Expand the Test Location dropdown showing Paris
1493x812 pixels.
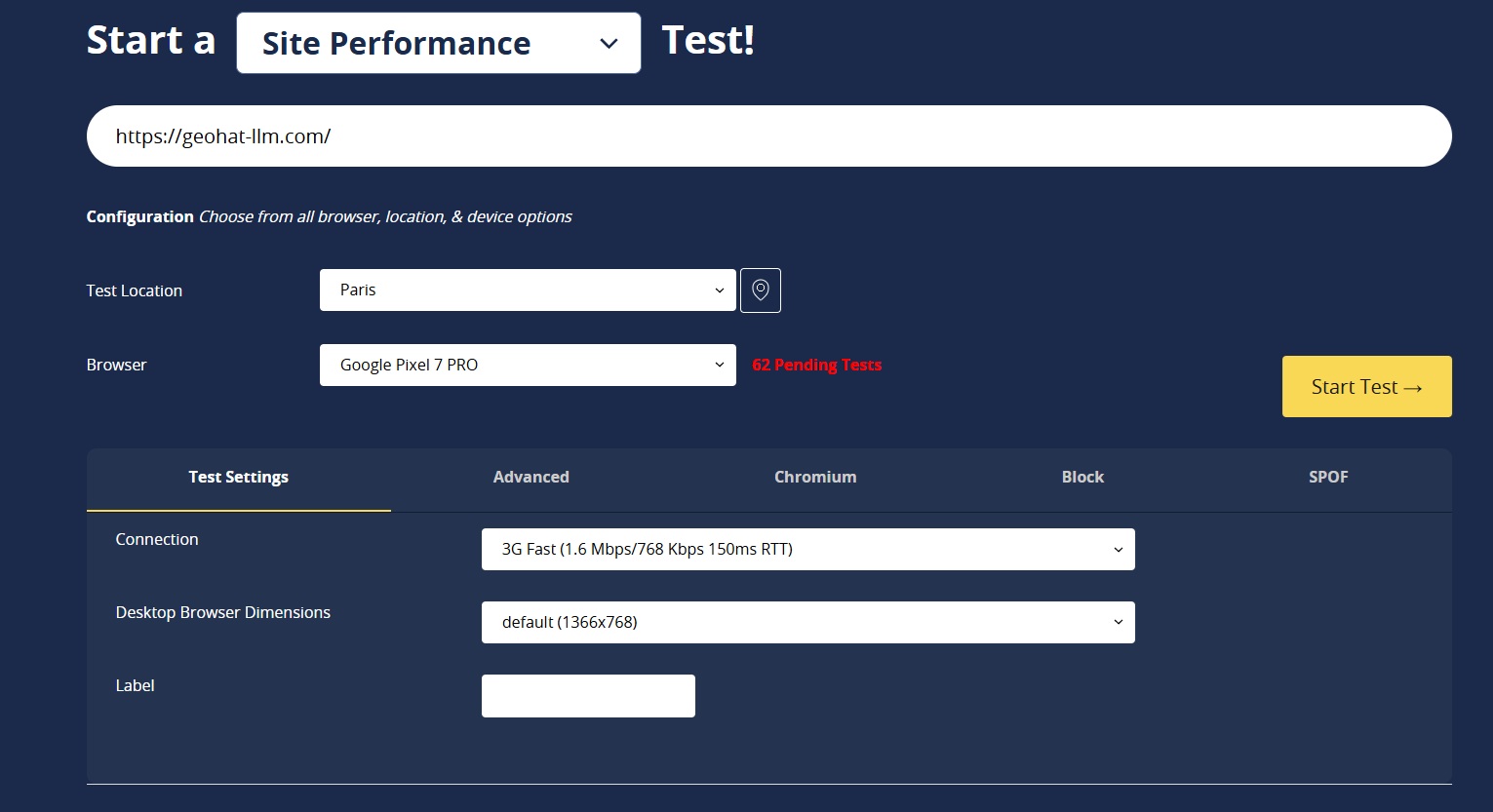(527, 290)
